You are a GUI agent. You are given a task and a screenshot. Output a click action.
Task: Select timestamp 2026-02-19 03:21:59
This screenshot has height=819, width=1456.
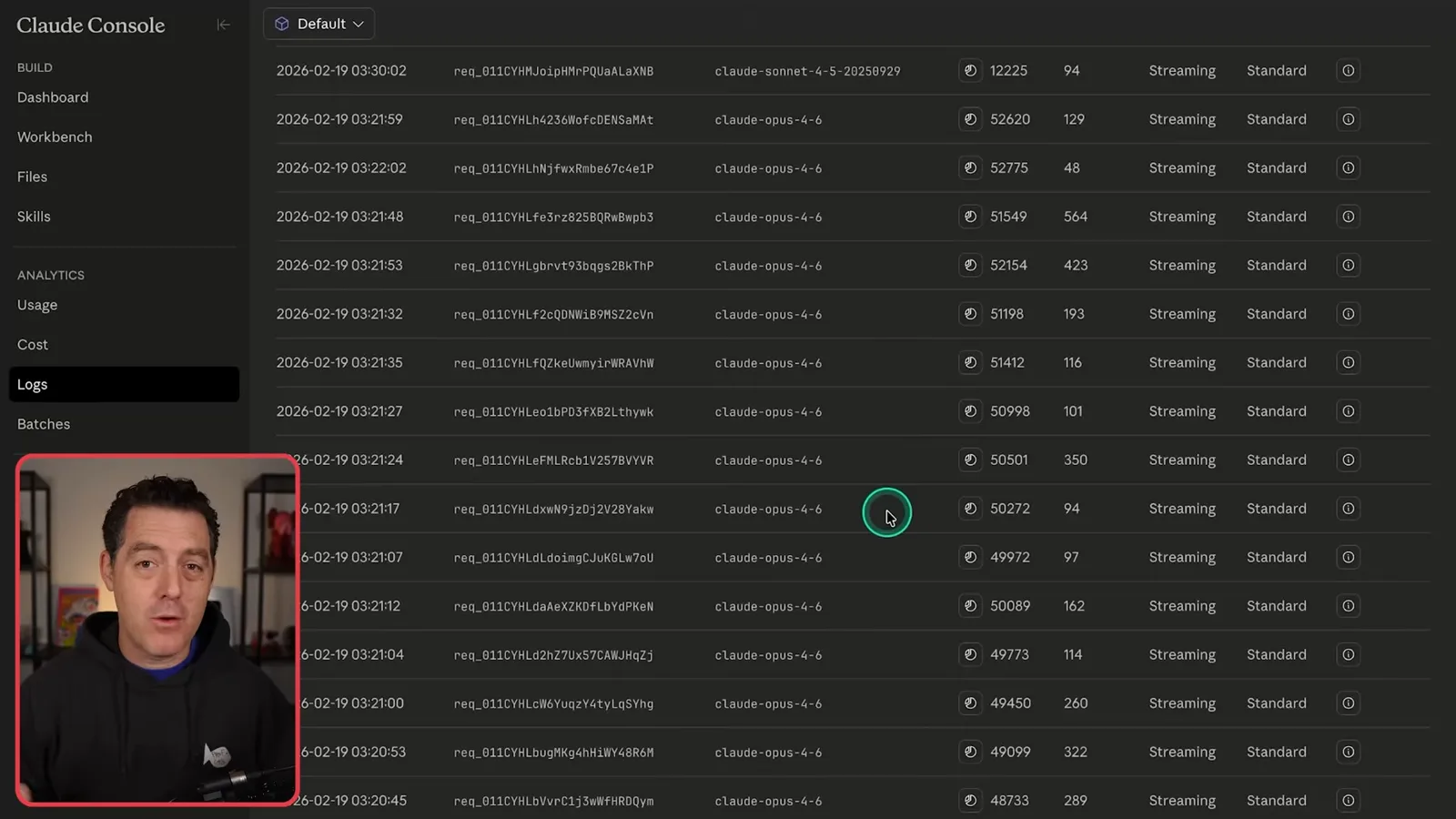pyautogui.click(x=339, y=119)
